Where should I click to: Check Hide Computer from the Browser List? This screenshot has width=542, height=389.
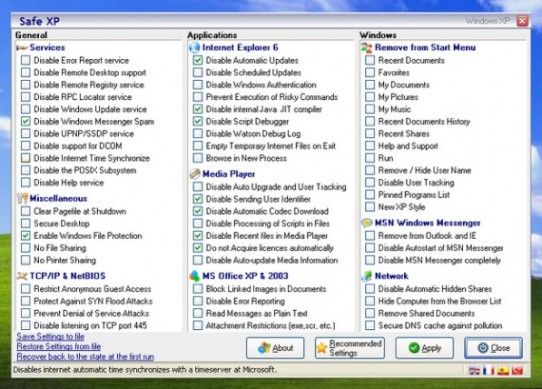tap(370, 301)
